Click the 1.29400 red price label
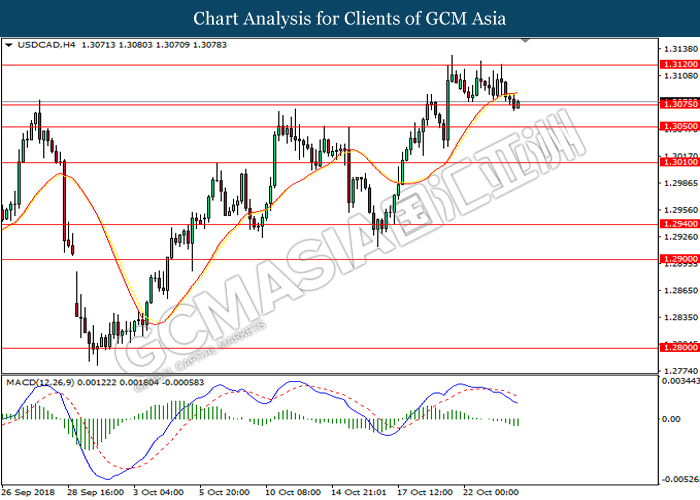700x500 pixels. (x=680, y=224)
